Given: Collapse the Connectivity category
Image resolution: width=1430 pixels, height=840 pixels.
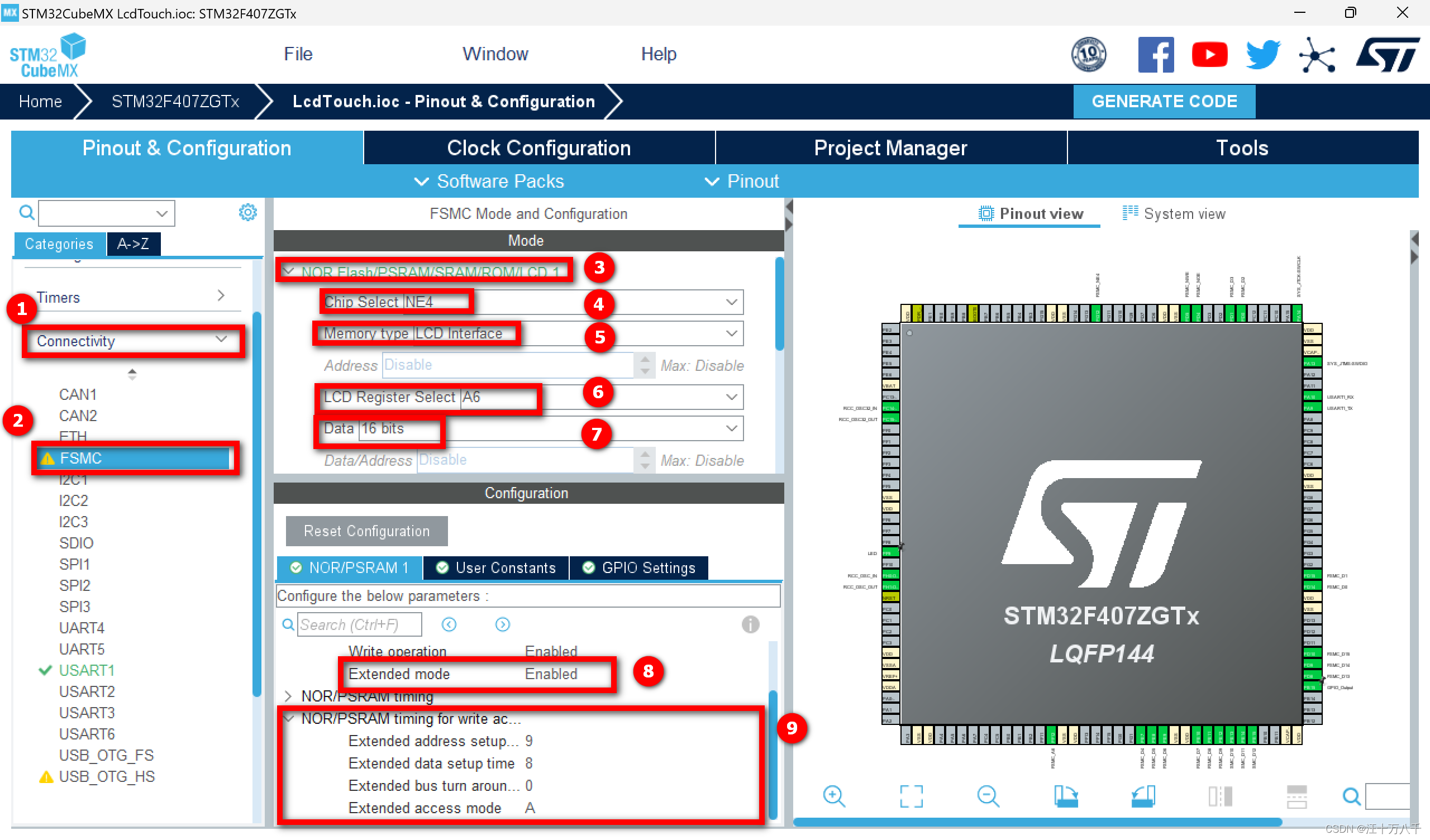Looking at the screenshot, I should (221, 340).
